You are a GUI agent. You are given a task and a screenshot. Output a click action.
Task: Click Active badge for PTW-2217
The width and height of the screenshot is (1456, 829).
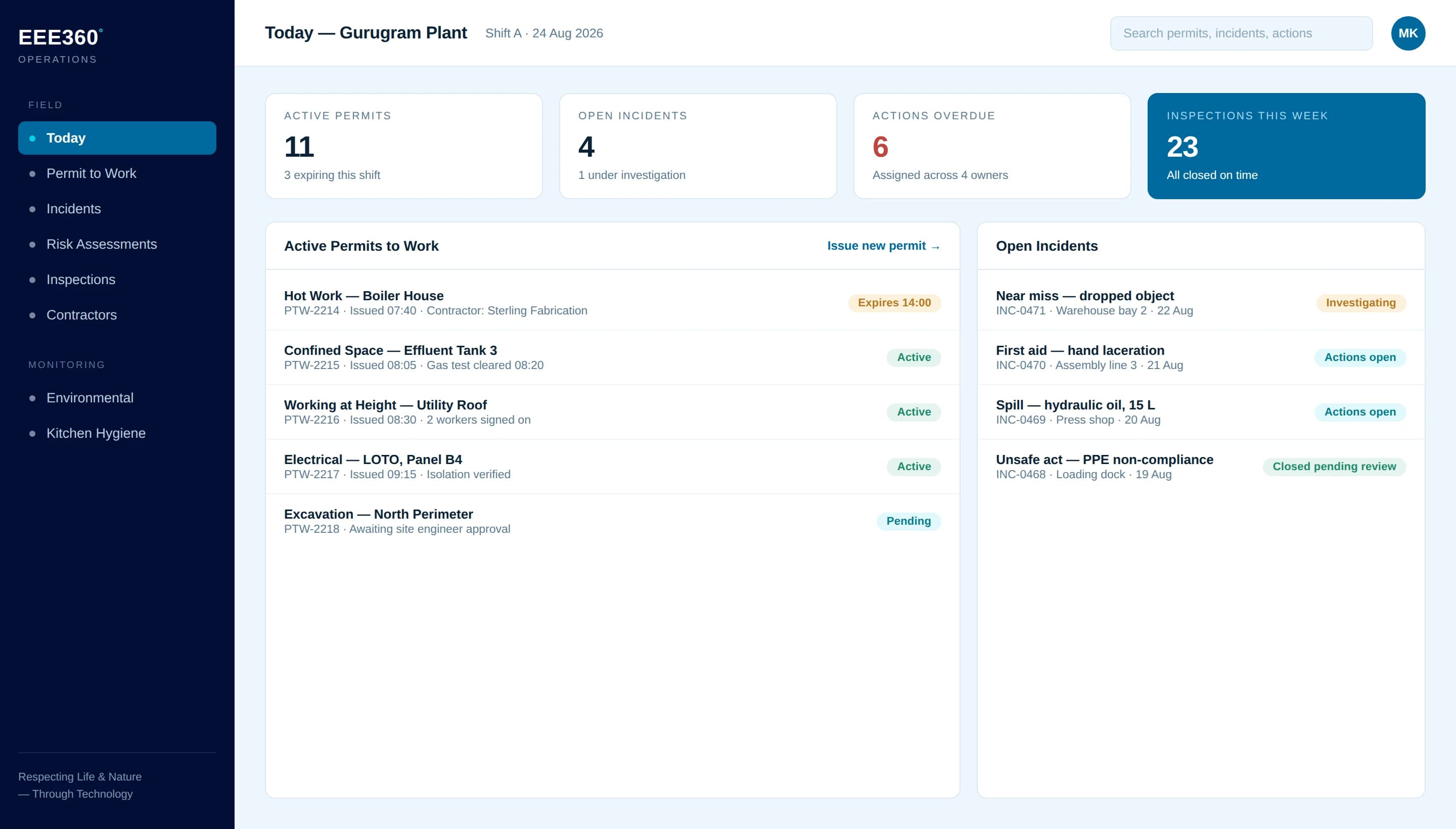click(914, 466)
